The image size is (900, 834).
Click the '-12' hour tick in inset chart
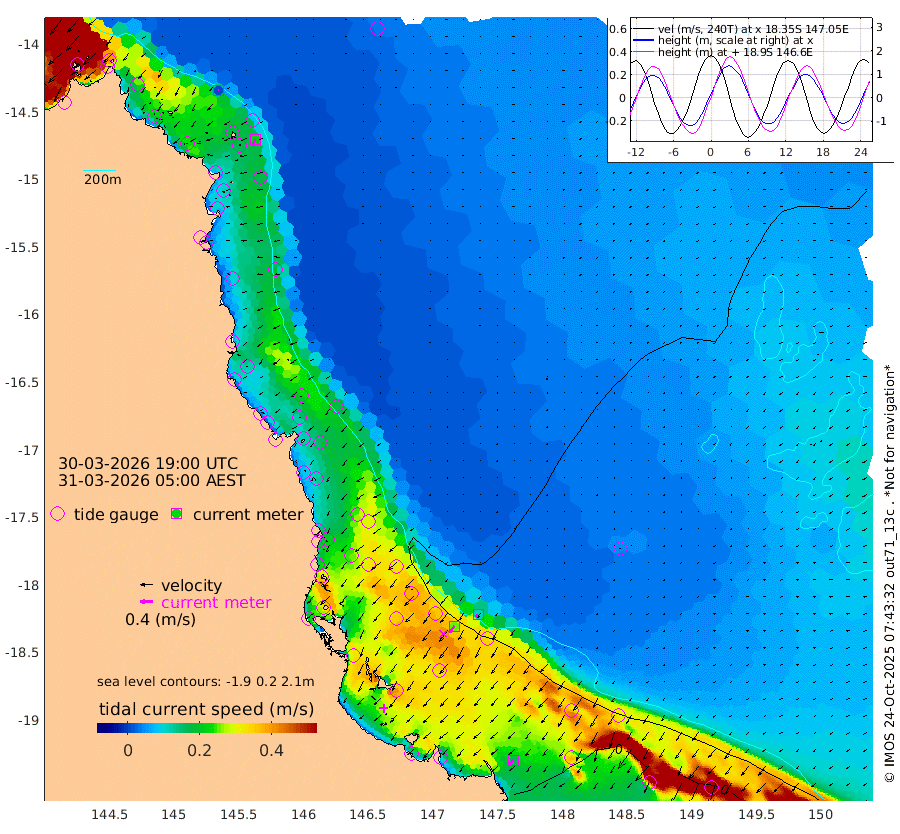click(x=635, y=152)
